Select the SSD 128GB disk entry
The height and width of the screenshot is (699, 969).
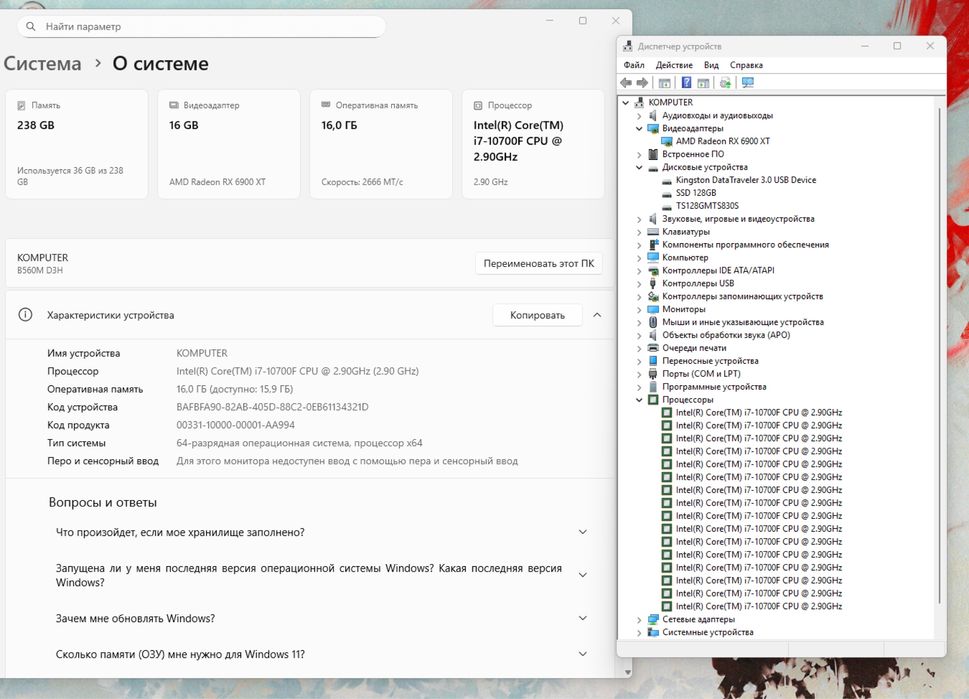pos(696,193)
